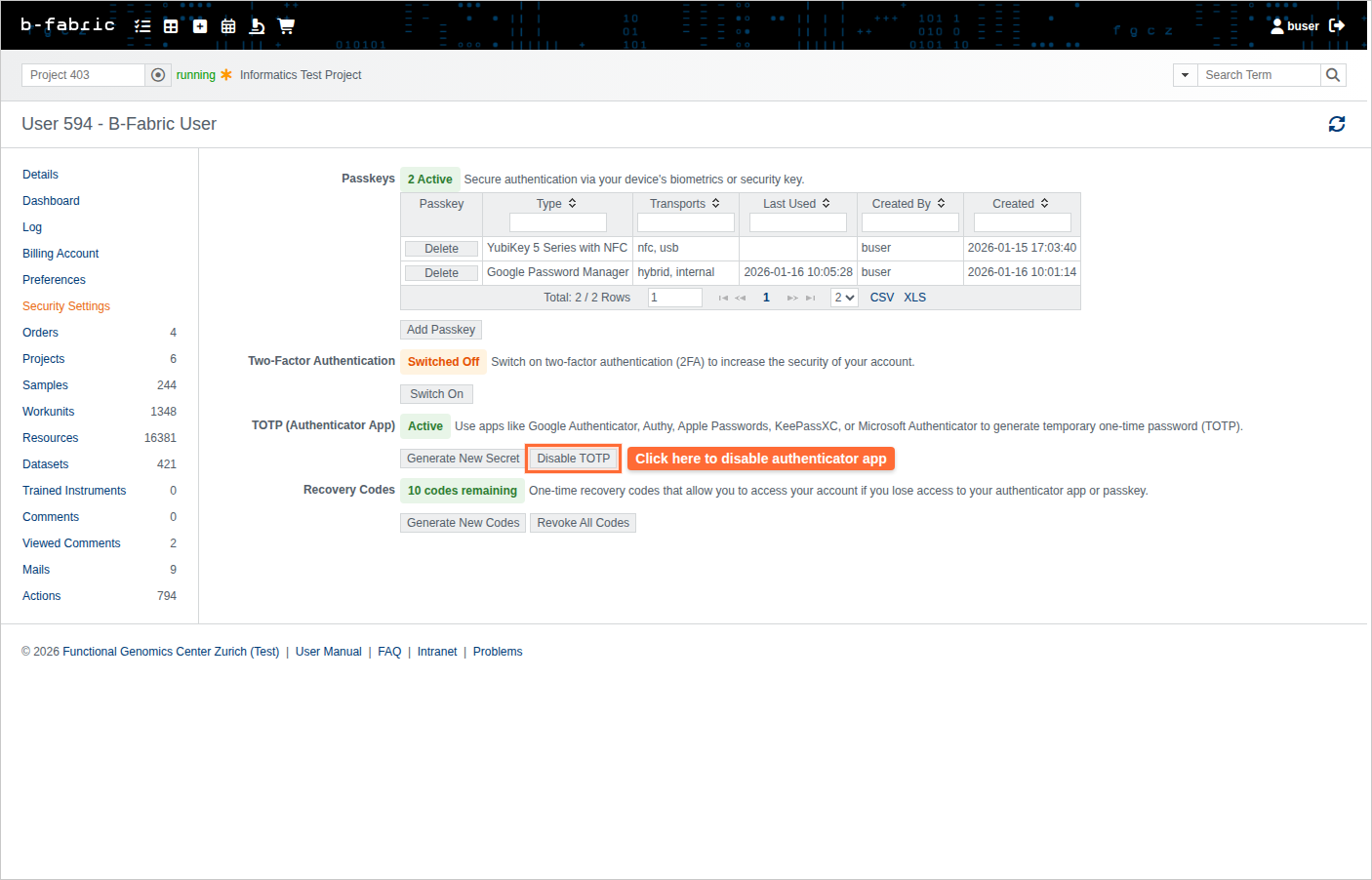Screen dimensions: 1372x880
Task: Click the plus-square create icon
Action: coord(200,26)
